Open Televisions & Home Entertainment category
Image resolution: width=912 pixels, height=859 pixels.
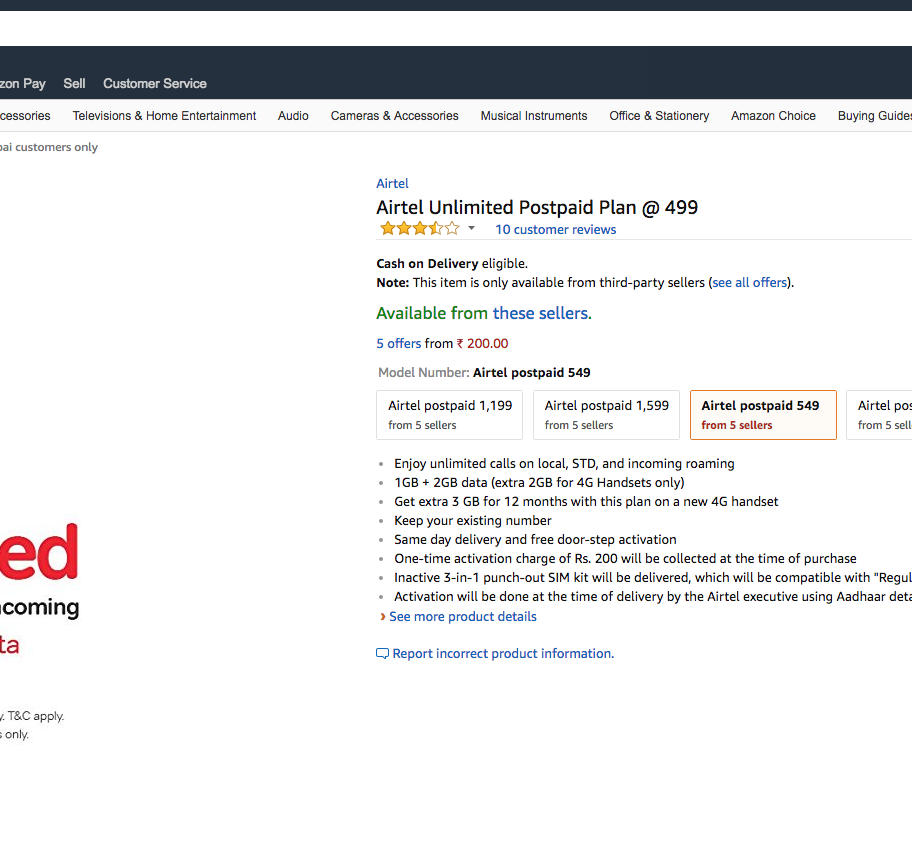point(164,116)
